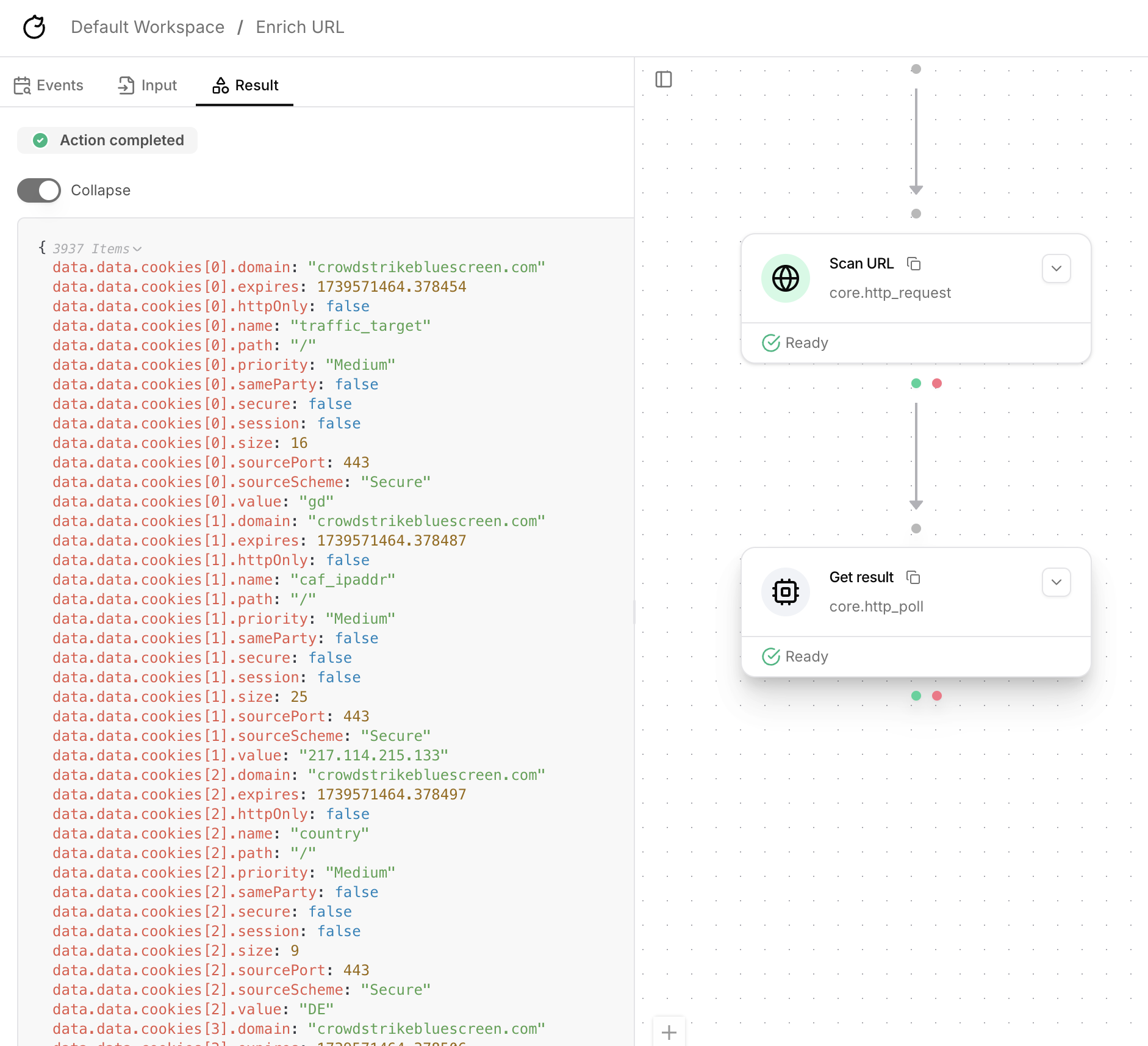Click the cookies[2].value "DE" entry
This screenshot has height=1046, width=1148.
click(x=317, y=1009)
